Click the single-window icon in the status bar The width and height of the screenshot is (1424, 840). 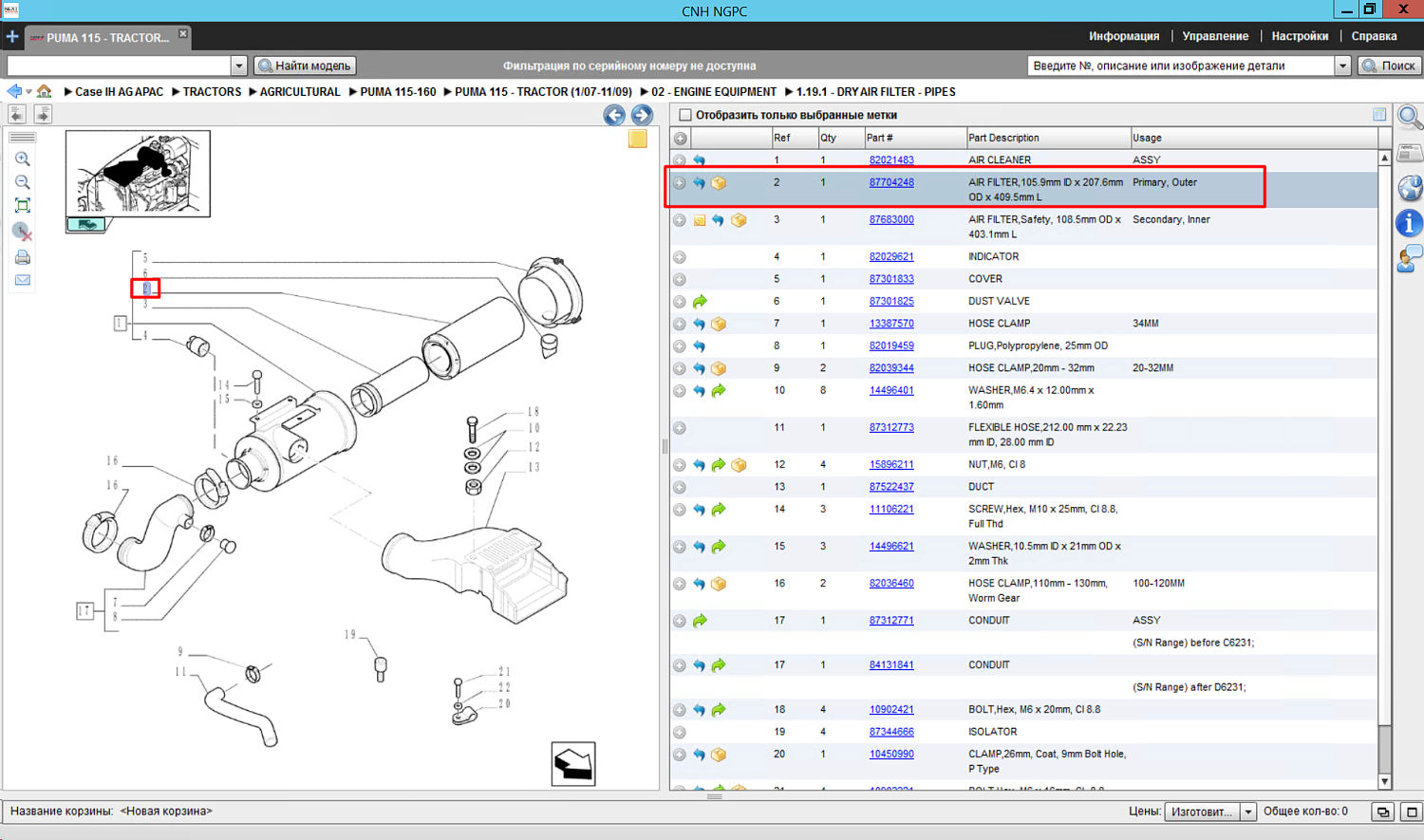[x=1412, y=812]
